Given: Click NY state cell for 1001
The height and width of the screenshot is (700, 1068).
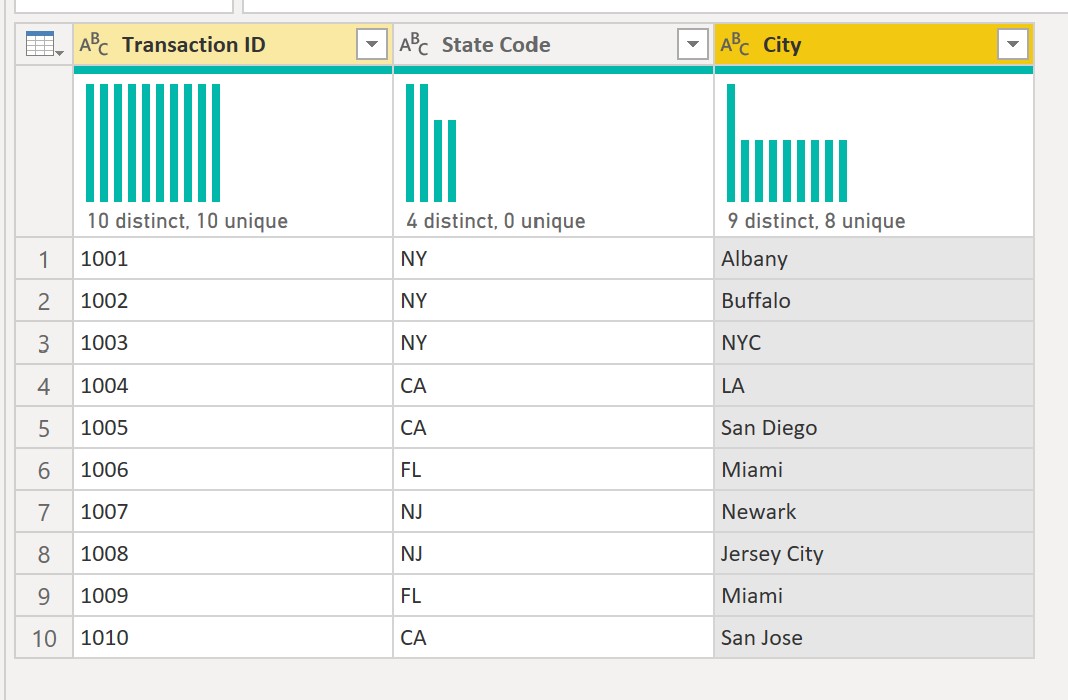Looking at the screenshot, I should coord(553,259).
